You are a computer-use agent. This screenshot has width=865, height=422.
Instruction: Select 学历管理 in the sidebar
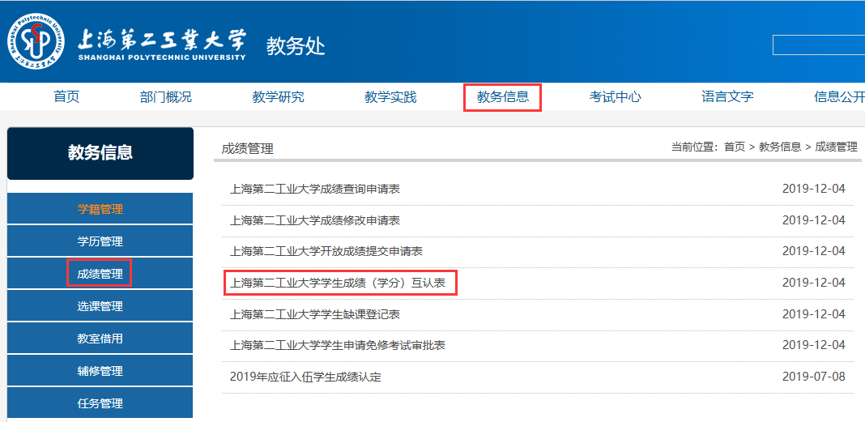pyautogui.click(x=100, y=241)
